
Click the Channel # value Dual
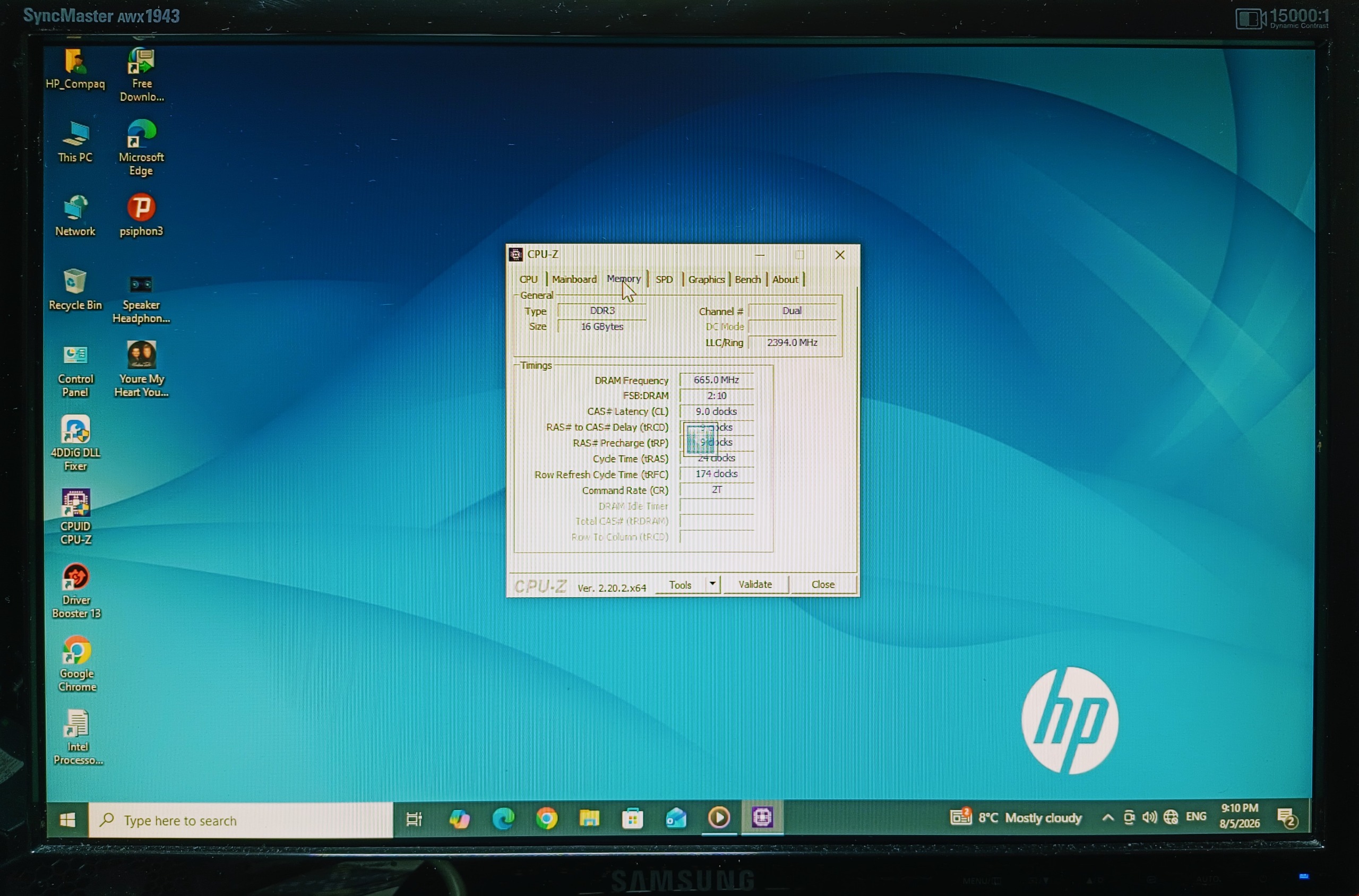click(792, 311)
